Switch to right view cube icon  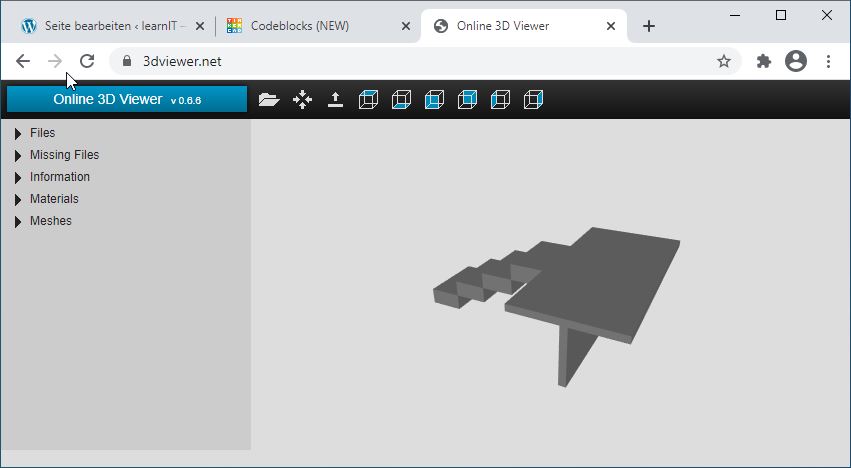pos(534,99)
